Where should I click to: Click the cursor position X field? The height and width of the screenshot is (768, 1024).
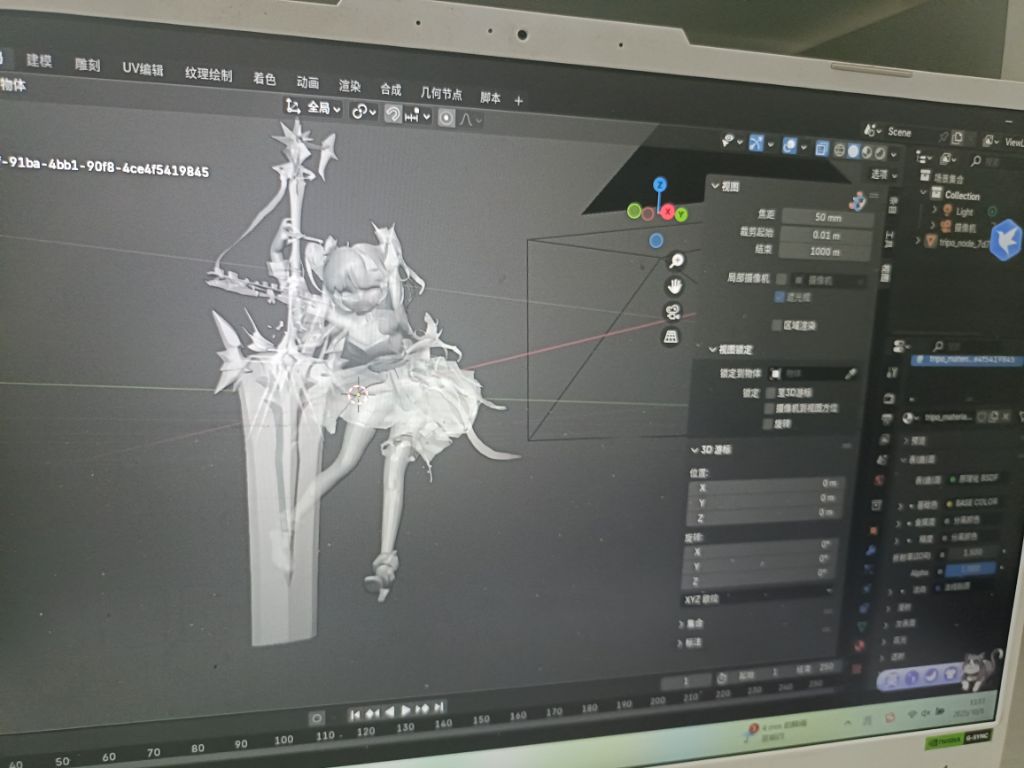click(765, 485)
